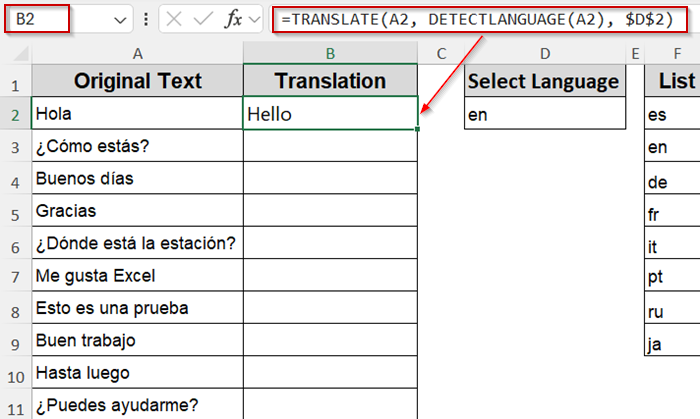The image size is (700, 419).
Task: Click the three-dot handle beside Name Box
Action: point(146,19)
